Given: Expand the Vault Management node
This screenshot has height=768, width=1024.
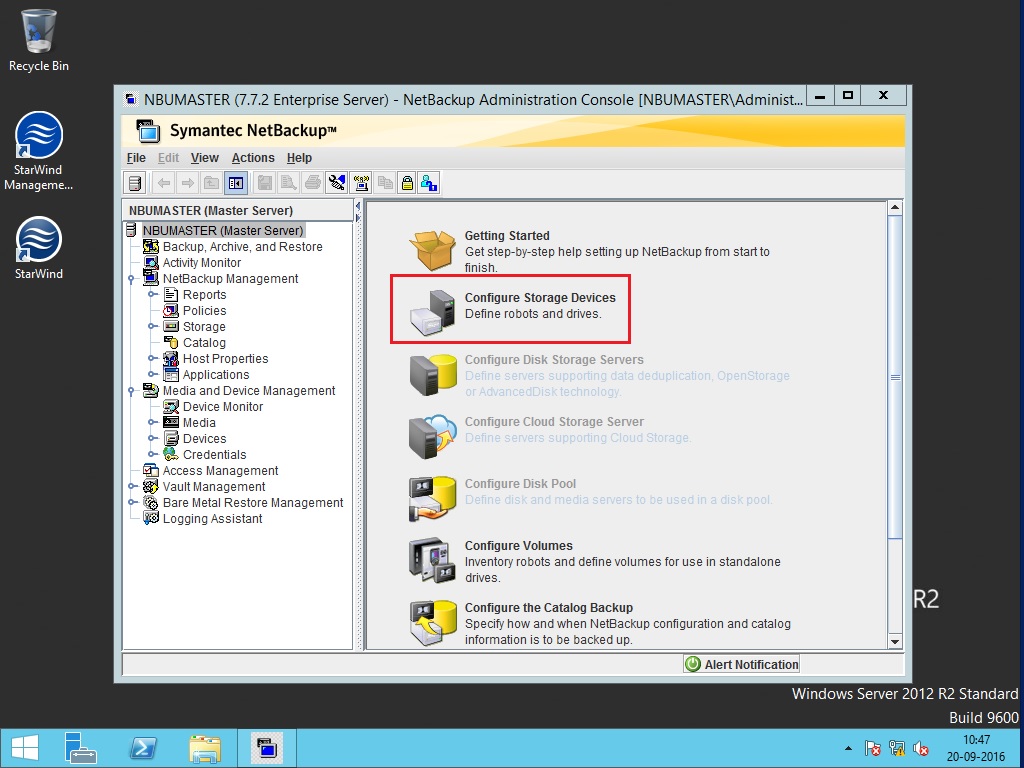Looking at the screenshot, I should [131, 486].
